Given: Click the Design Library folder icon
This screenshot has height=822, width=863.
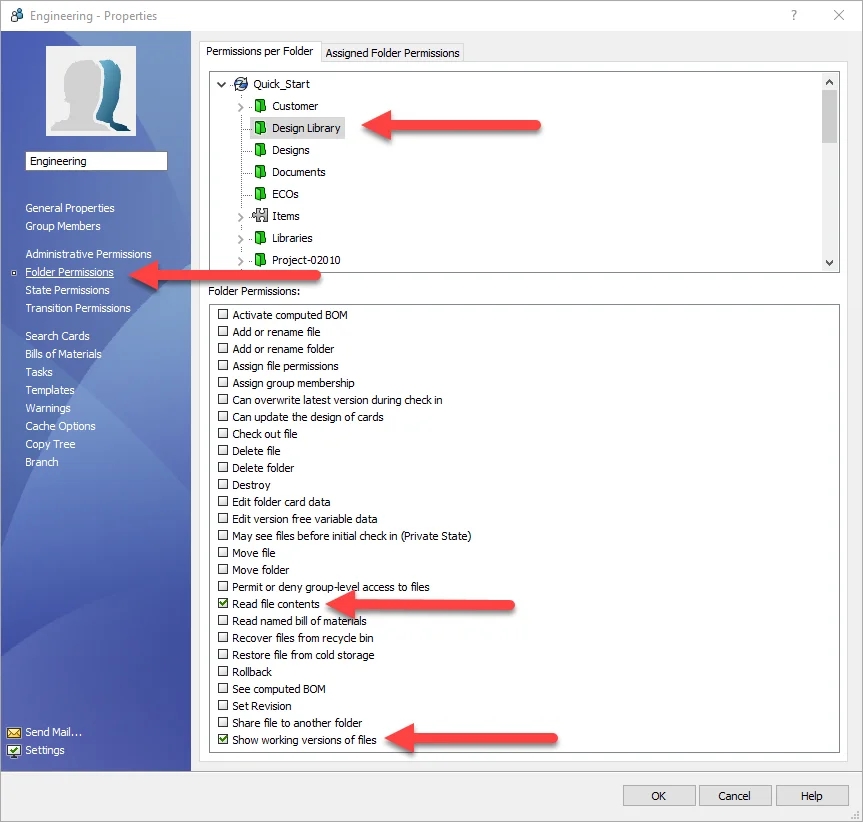Looking at the screenshot, I should click(x=260, y=128).
